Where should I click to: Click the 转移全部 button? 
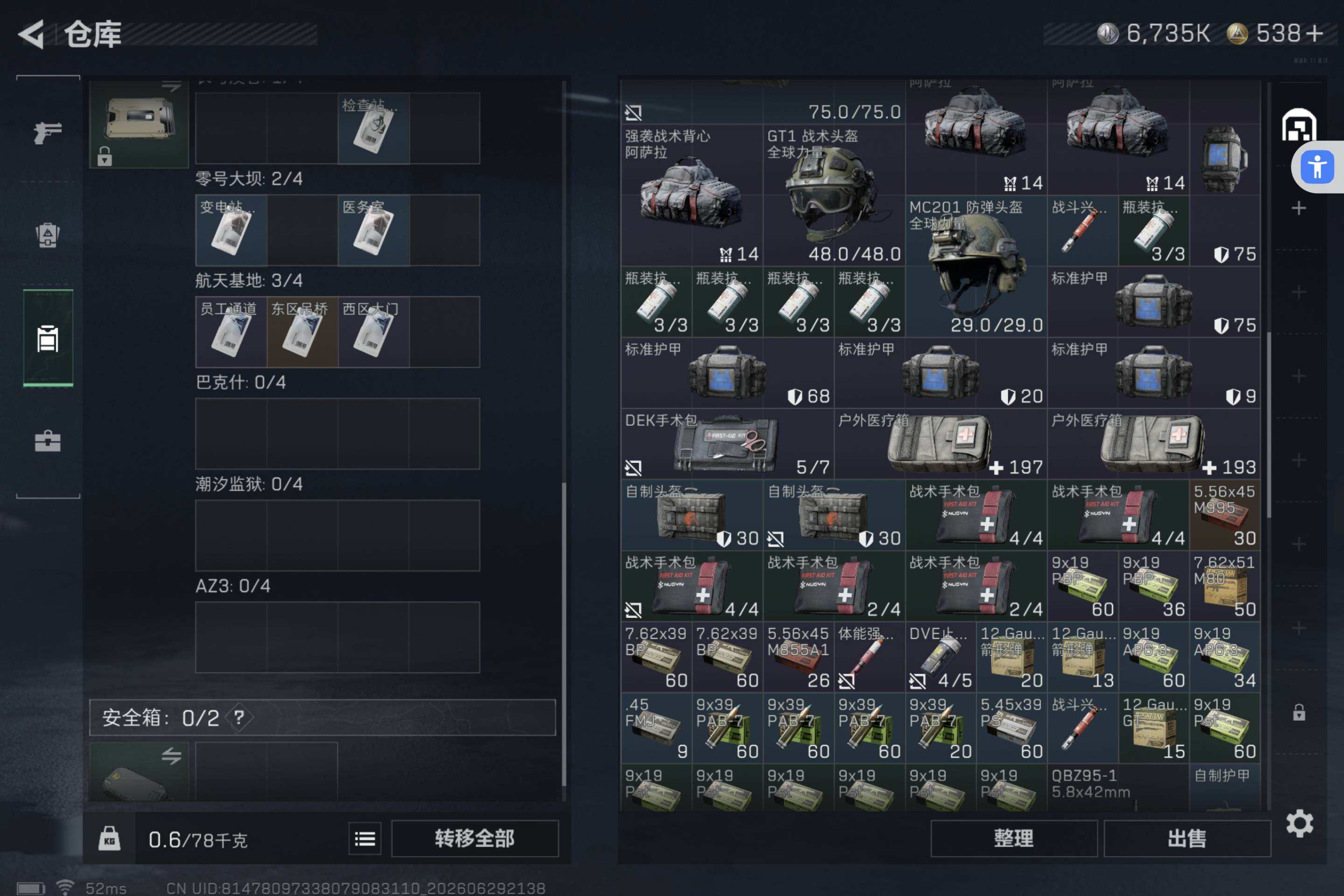point(475,838)
